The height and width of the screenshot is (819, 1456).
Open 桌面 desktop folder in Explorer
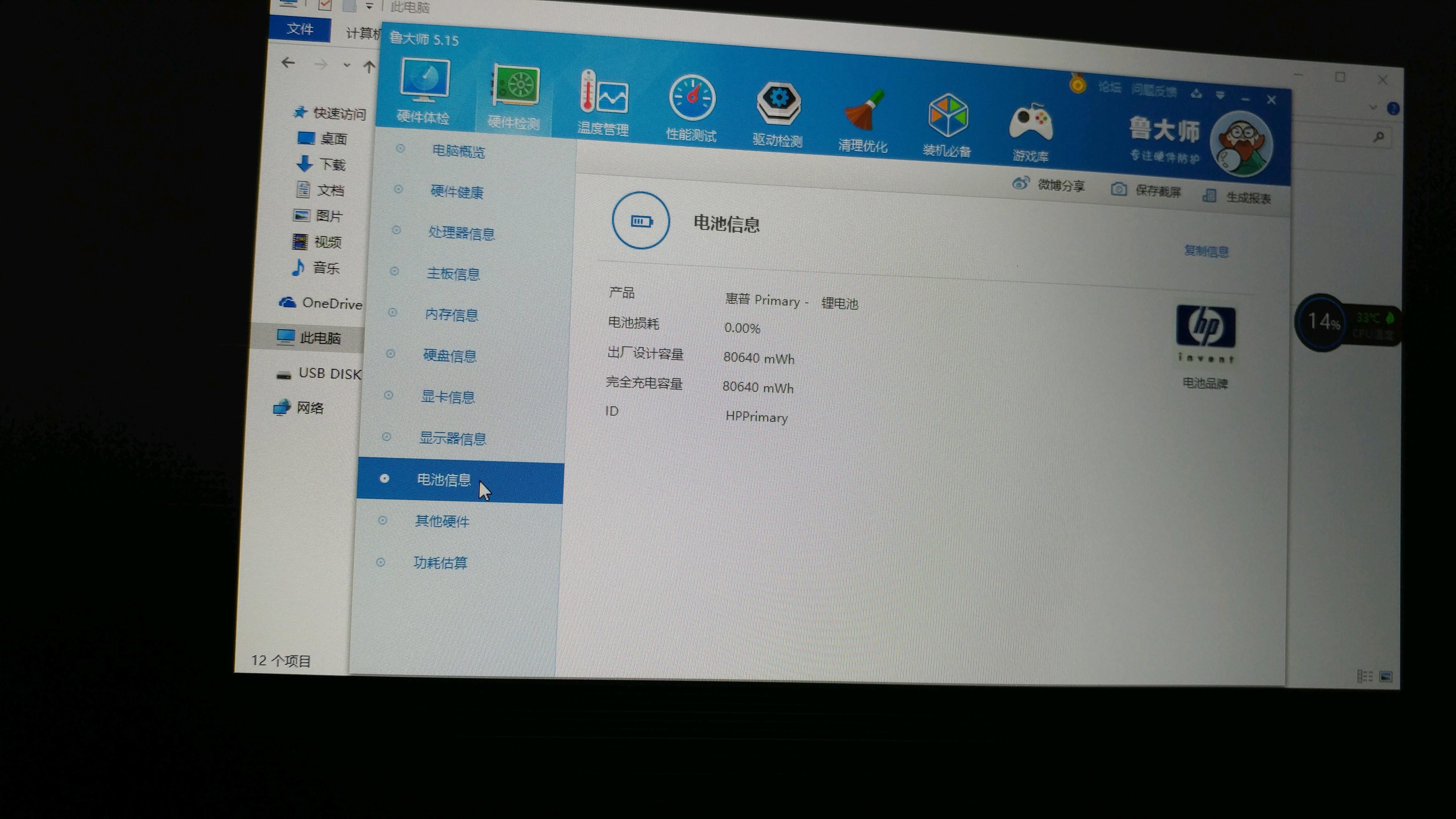pyautogui.click(x=322, y=138)
